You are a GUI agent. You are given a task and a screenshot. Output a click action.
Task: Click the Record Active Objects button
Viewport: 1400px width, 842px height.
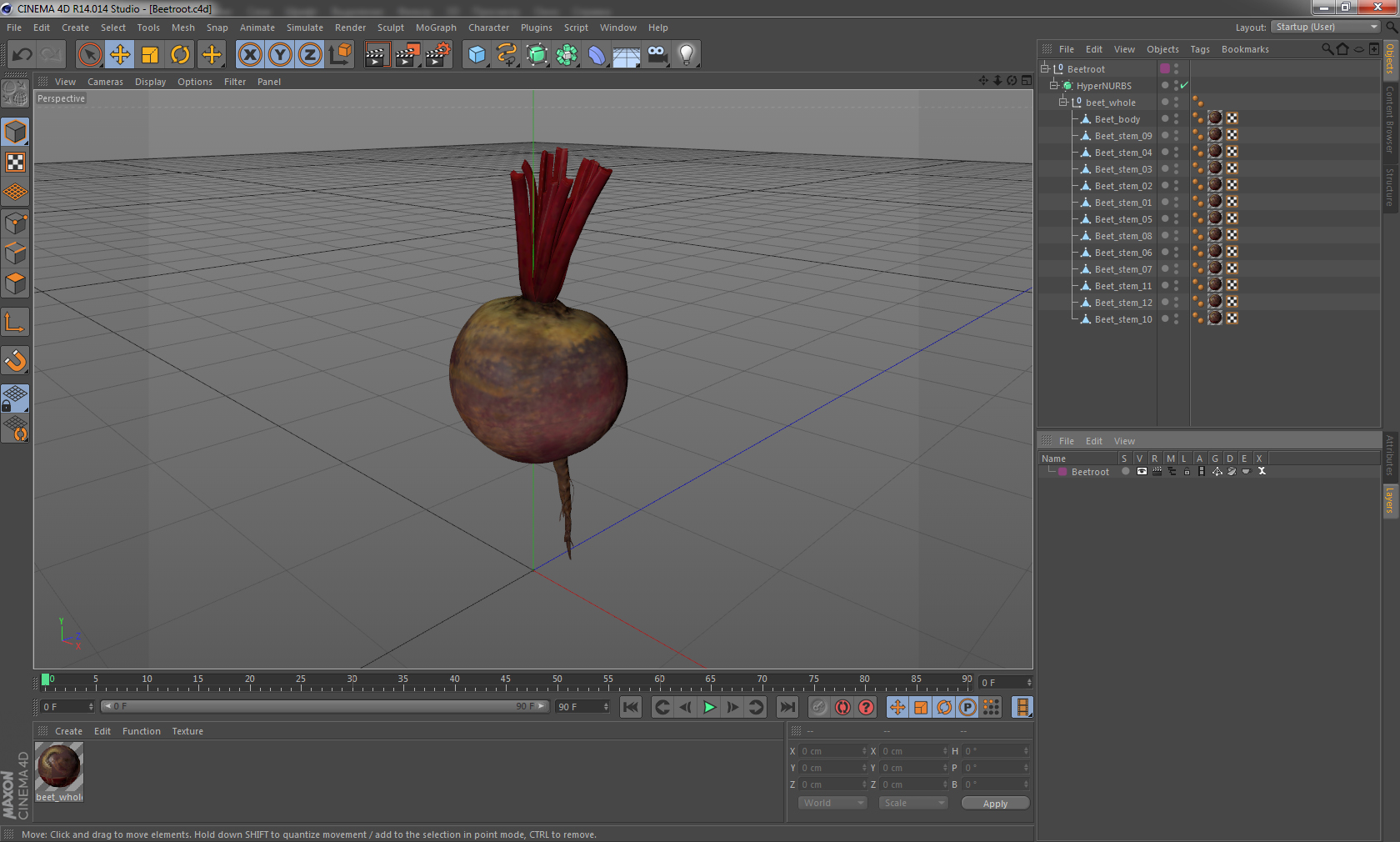819,707
